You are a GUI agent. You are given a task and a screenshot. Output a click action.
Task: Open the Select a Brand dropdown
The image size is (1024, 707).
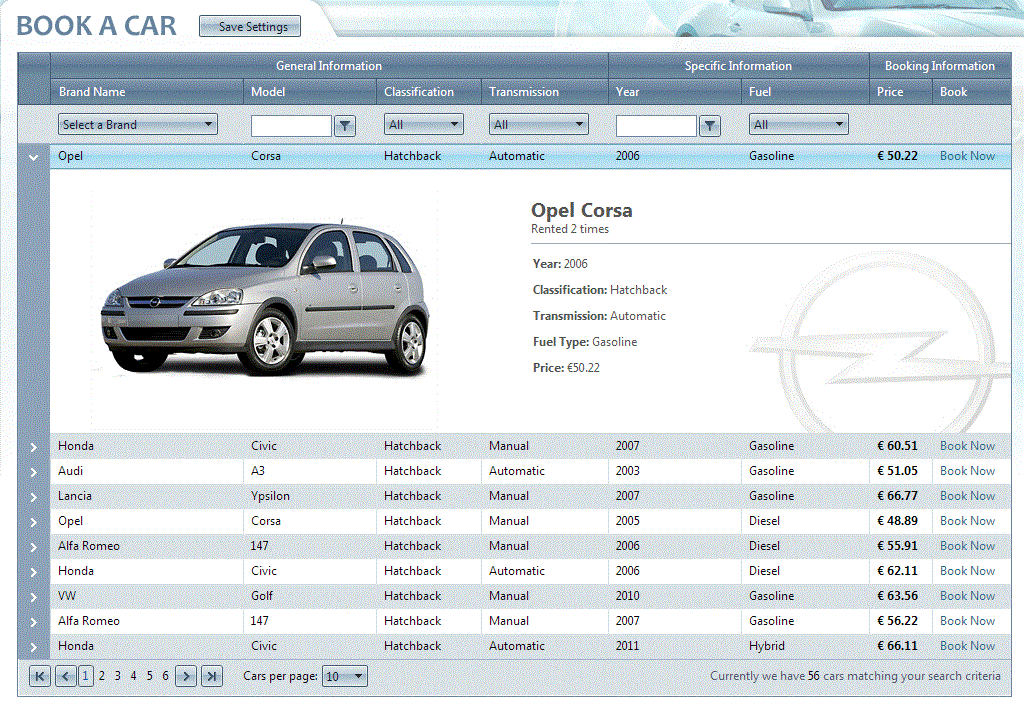coord(138,125)
